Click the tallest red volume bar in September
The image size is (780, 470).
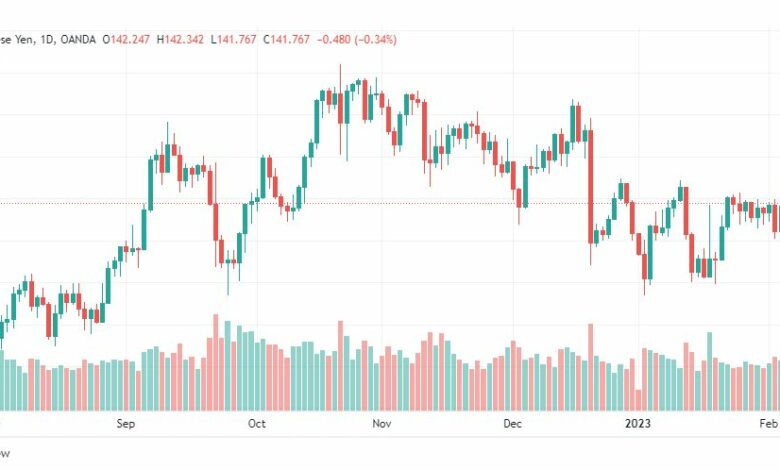(216, 362)
